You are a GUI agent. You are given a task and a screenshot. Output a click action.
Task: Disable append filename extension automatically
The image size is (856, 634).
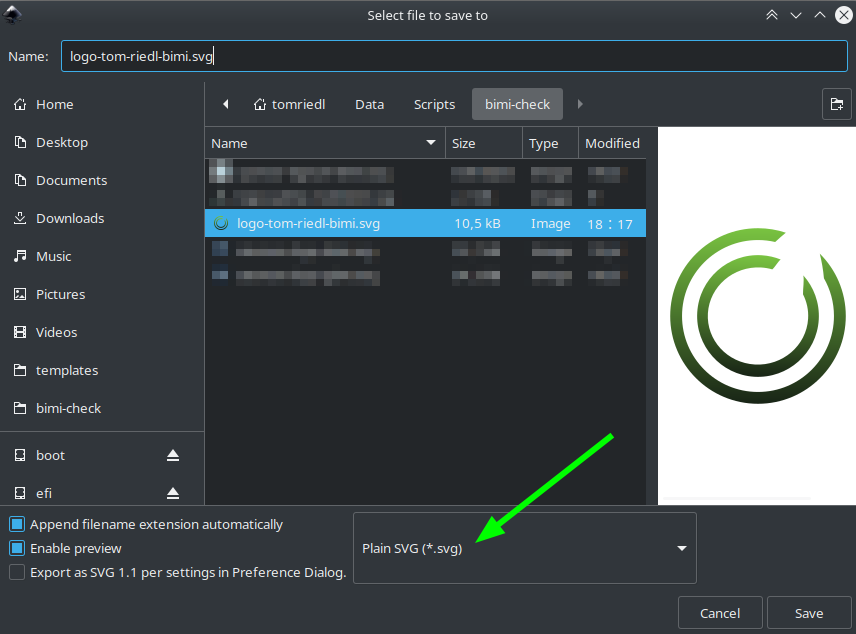point(14,524)
